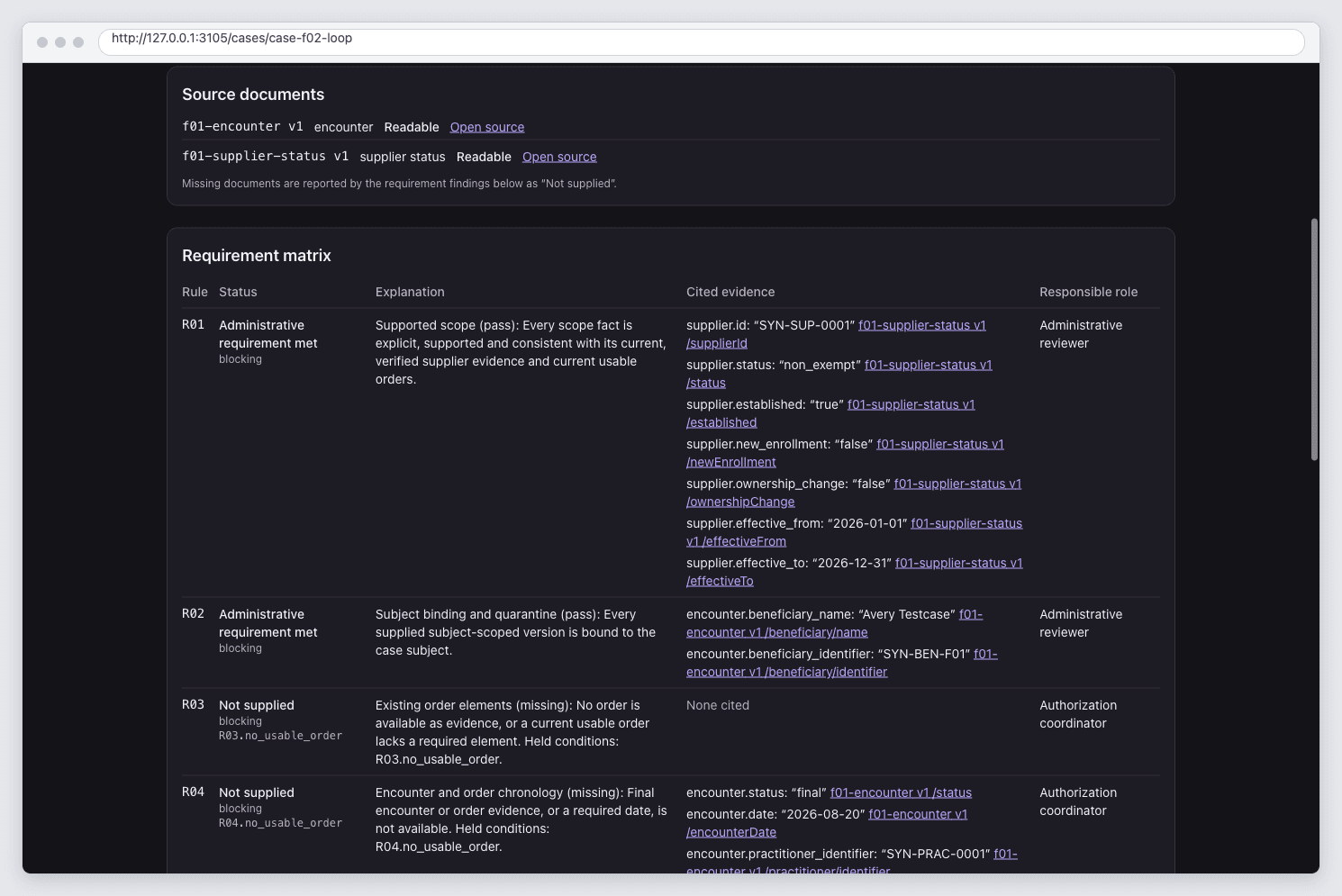Viewport: 1342px width, 896px height.
Task: Open the encounter /beneficiary/name evidence link
Action: pyautogui.click(x=776, y=632)
